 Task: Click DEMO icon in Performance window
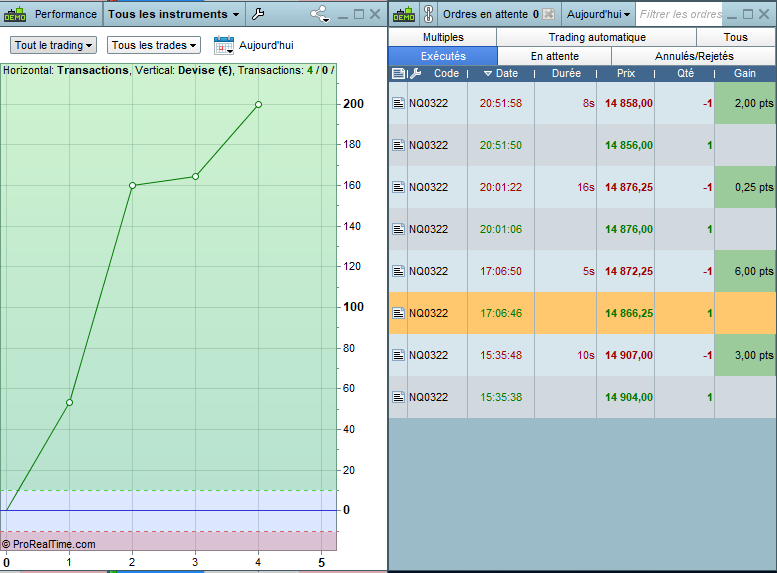15,14
